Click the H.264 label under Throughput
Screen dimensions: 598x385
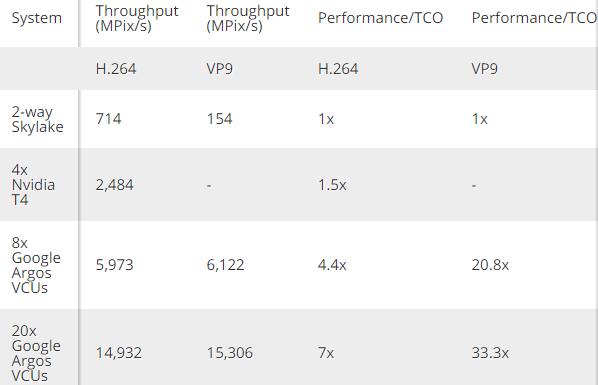[x=116, y=69]
